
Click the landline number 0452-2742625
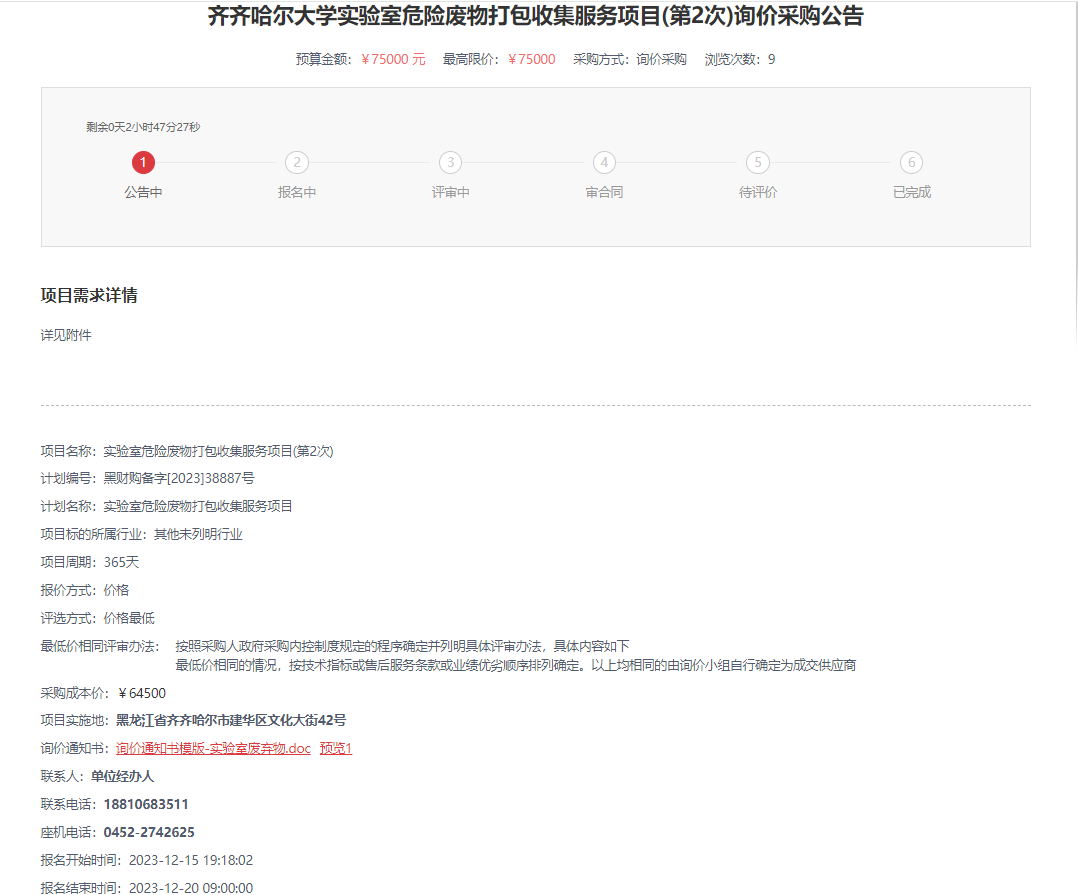(149, 832)
